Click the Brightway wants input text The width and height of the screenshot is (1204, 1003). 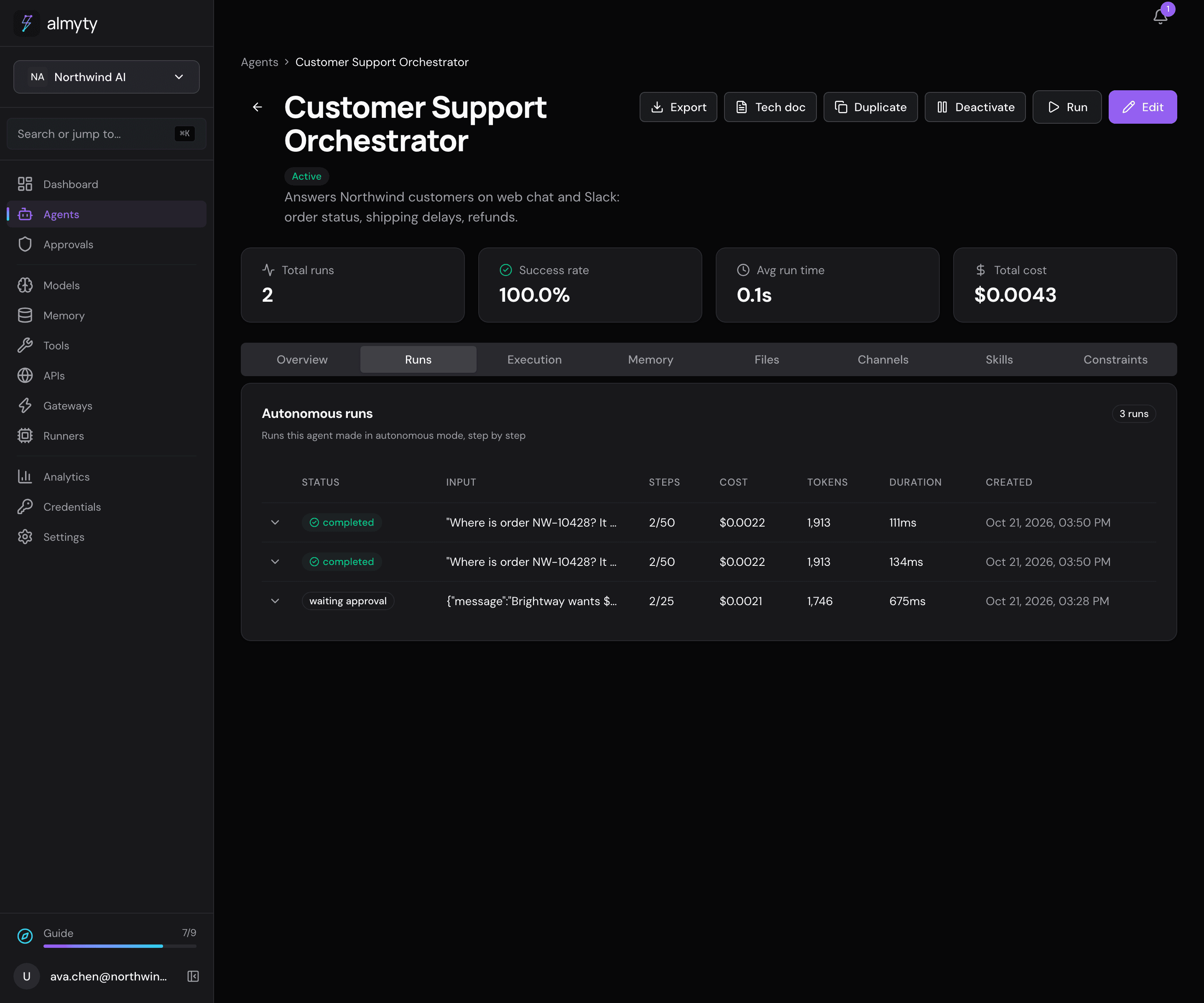coord(531,601)
